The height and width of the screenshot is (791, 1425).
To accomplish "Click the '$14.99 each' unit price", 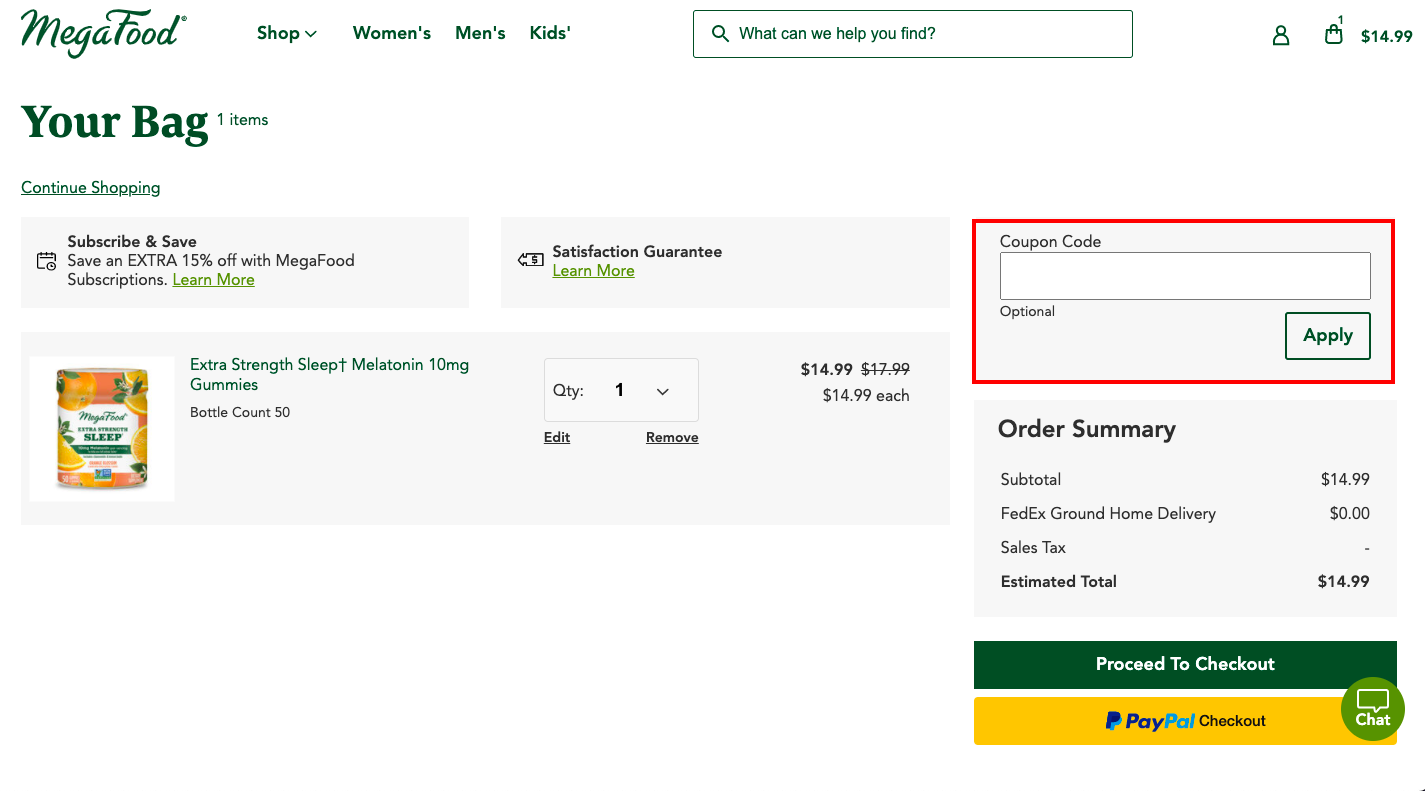I will (866, 396).
